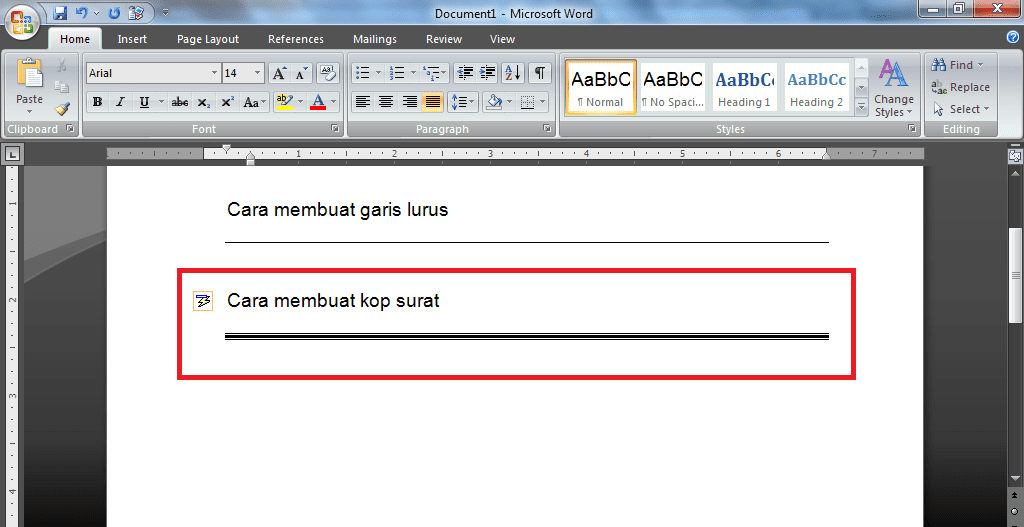
Task: Open font color palette dropdown arrow
Action: click(334, 102)
